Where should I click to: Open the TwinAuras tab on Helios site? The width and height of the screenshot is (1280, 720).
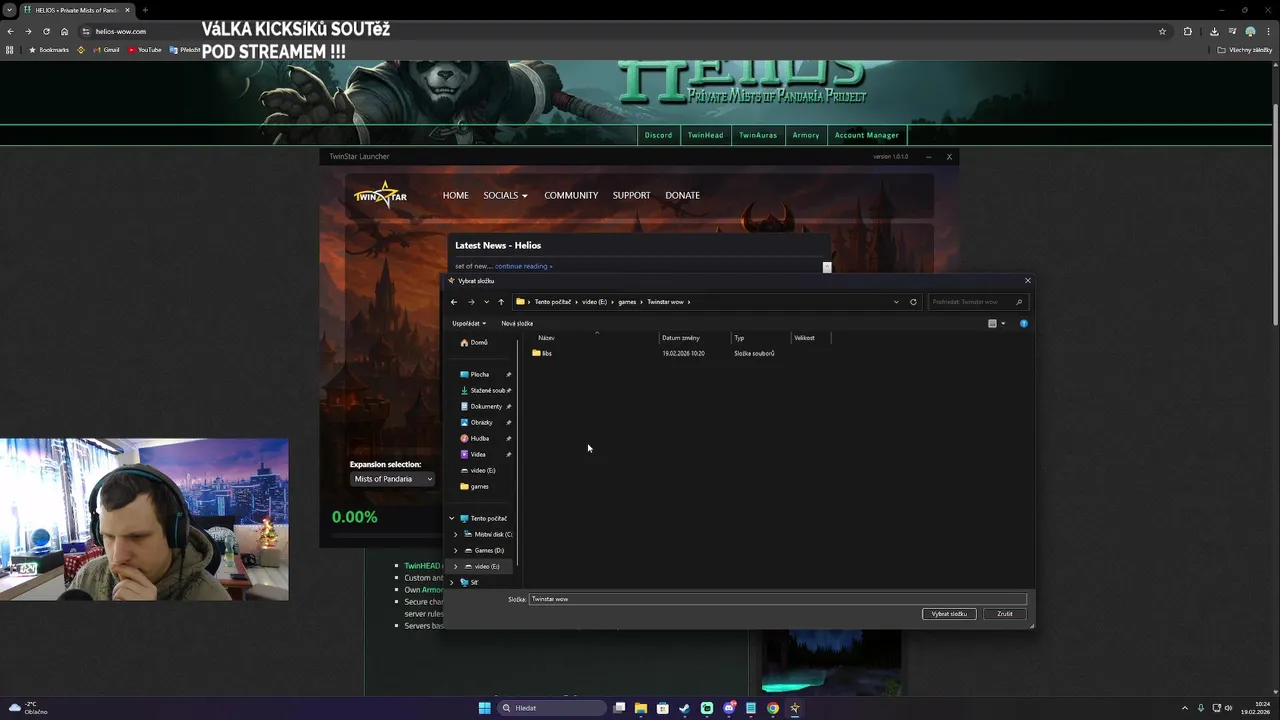point(758,135)
